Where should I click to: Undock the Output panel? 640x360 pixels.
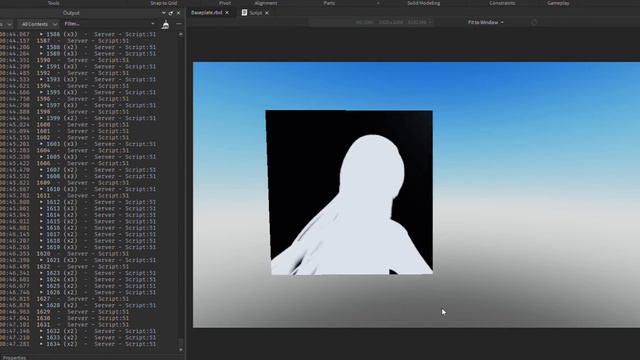pos(171,13)
